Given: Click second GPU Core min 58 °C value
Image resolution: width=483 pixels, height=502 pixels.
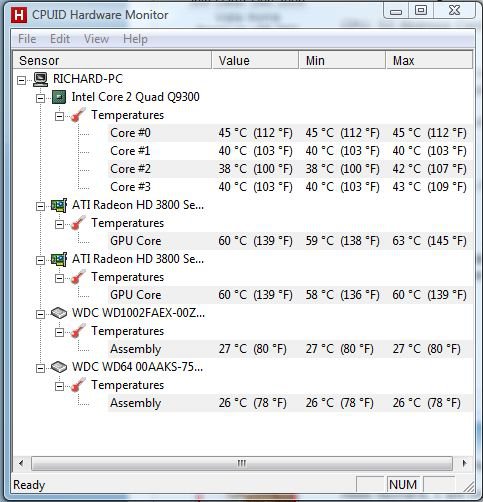Looking at the screenshot, I should tap(342, 295).
